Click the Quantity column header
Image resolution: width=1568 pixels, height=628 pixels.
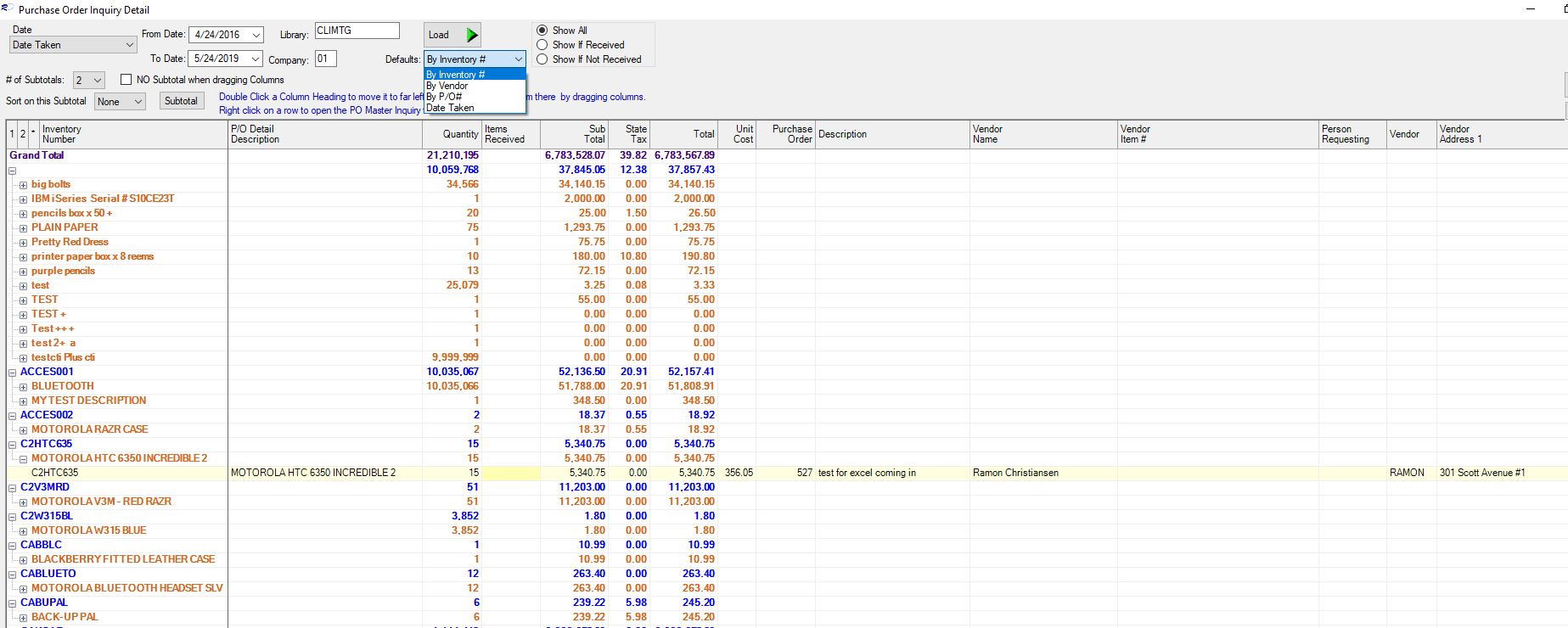[x=452, y=134]
